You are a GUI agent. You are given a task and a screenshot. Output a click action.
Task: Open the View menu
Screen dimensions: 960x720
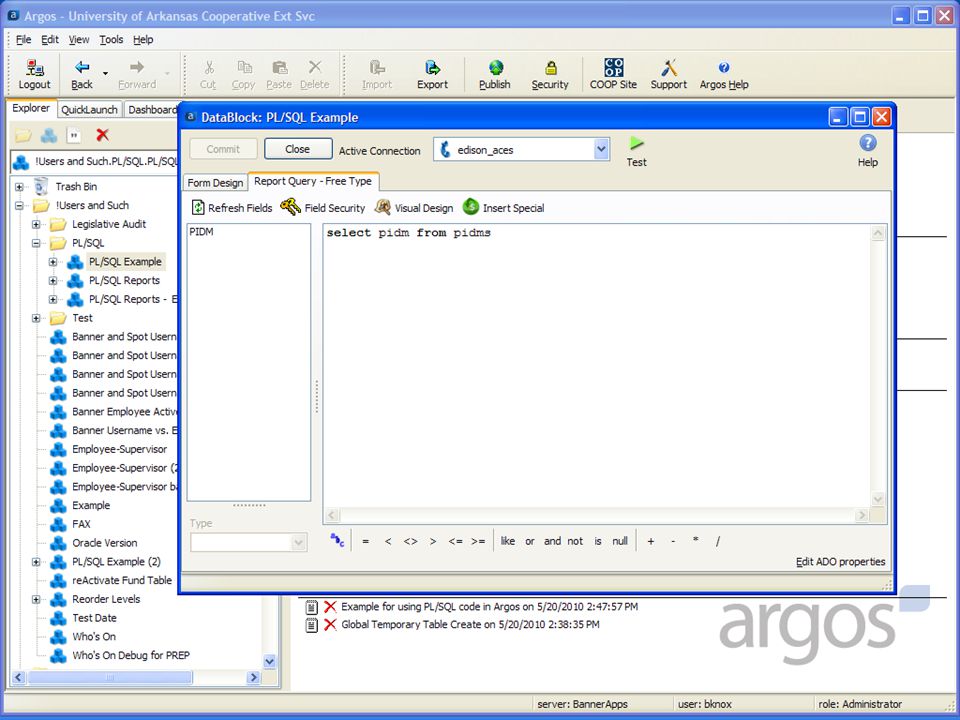point(79,40)
